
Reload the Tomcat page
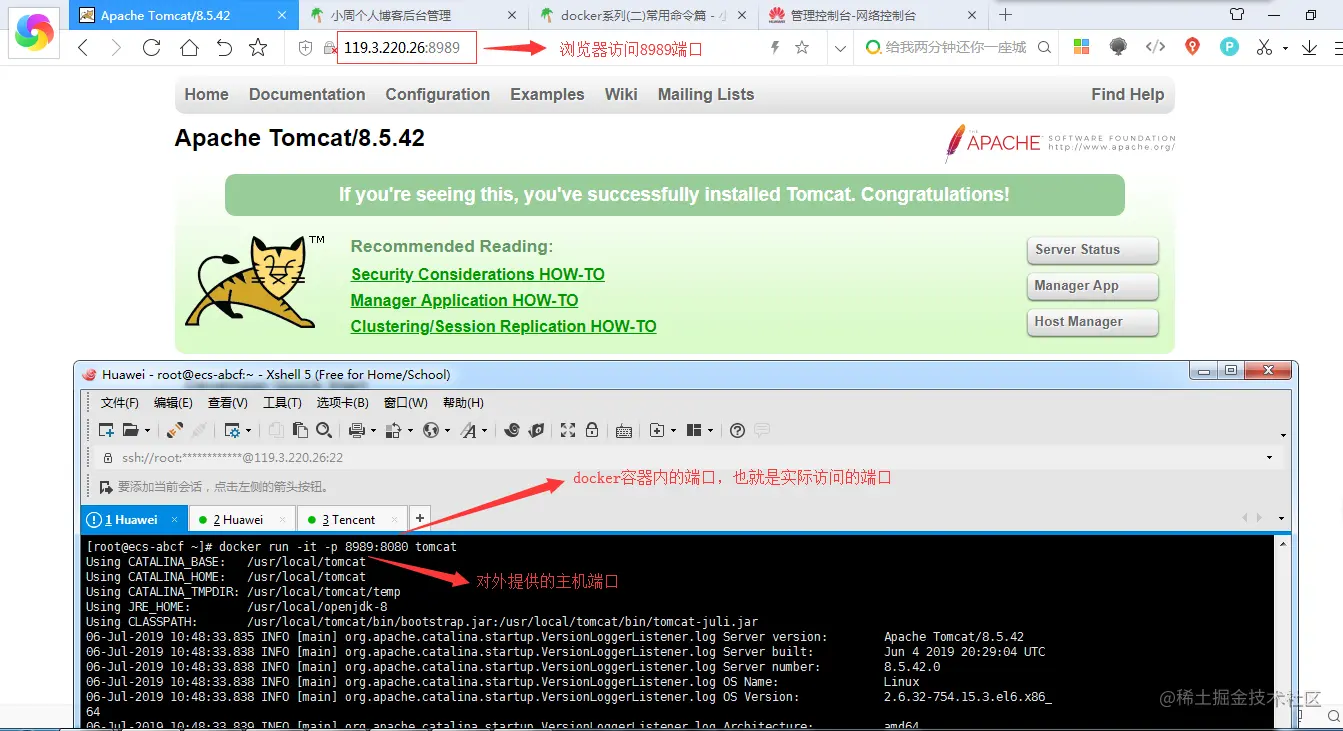[152, 47]
